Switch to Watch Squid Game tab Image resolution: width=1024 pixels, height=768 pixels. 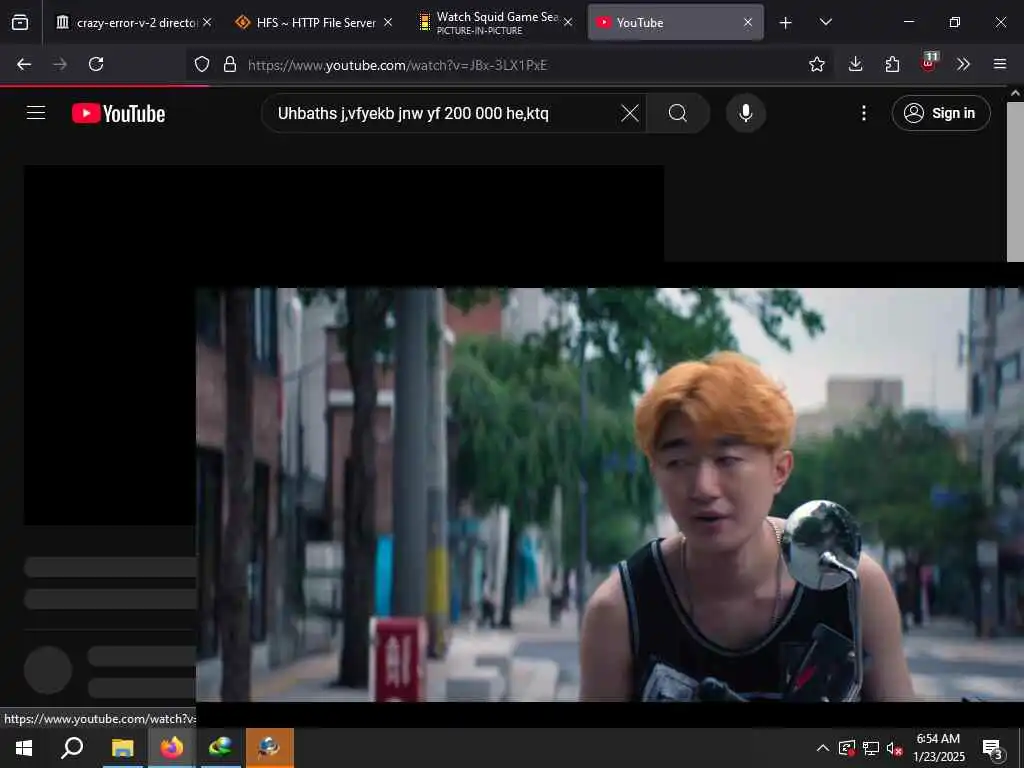tap(496, 22)
